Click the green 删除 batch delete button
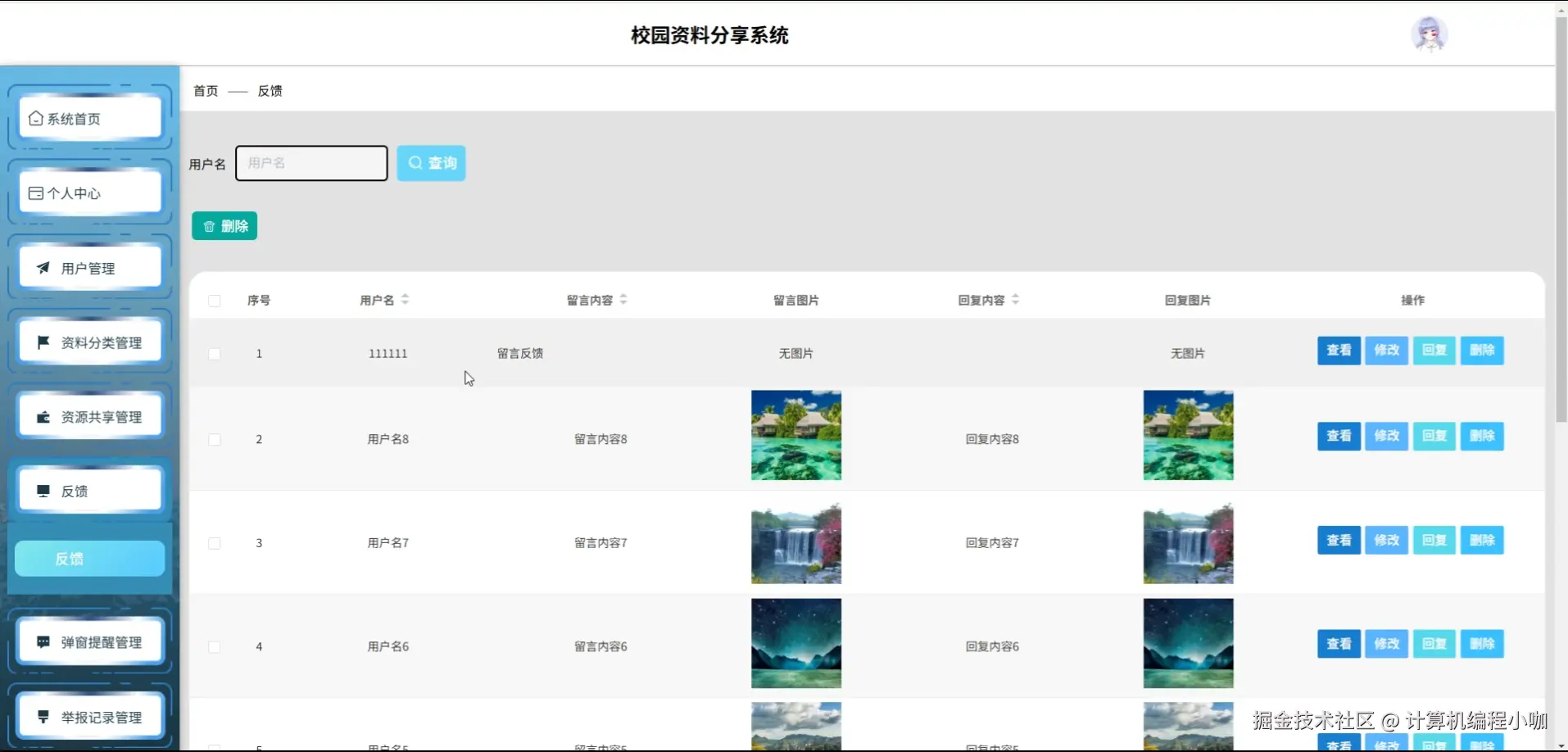The width and height of the screenshot is (1568, 752). (224, 226)
